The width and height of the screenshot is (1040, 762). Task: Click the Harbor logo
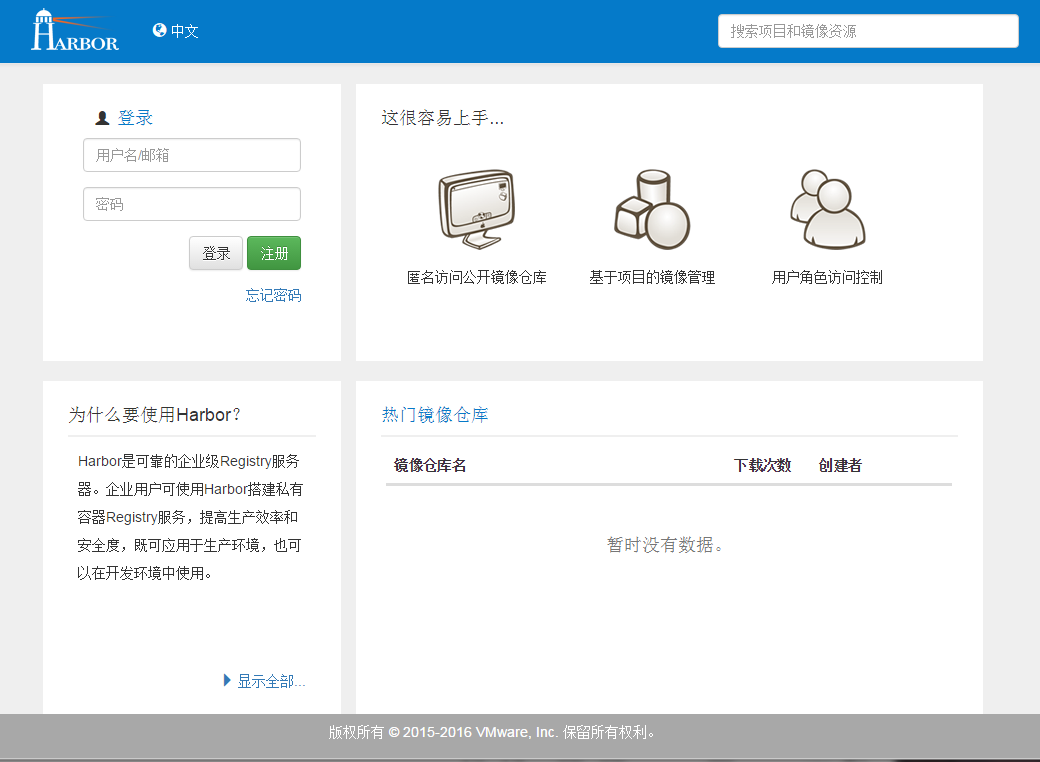75,31
